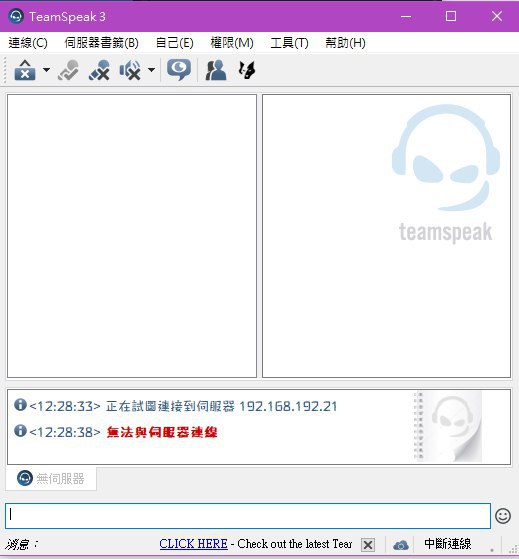Click the away status toolbar icon
The height and width of the screenshot is (559, 519).
[x=68, y=70]
